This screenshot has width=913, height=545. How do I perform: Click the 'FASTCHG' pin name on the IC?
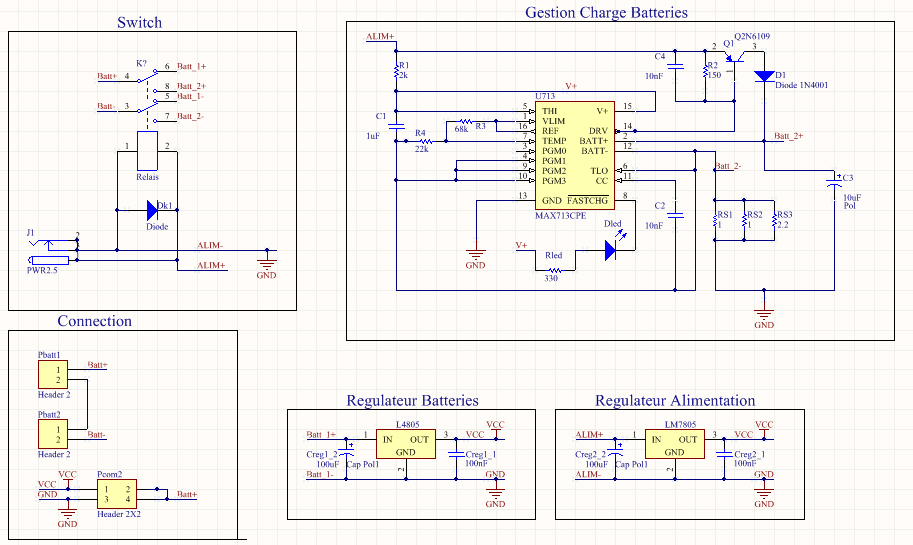point(588,200)
